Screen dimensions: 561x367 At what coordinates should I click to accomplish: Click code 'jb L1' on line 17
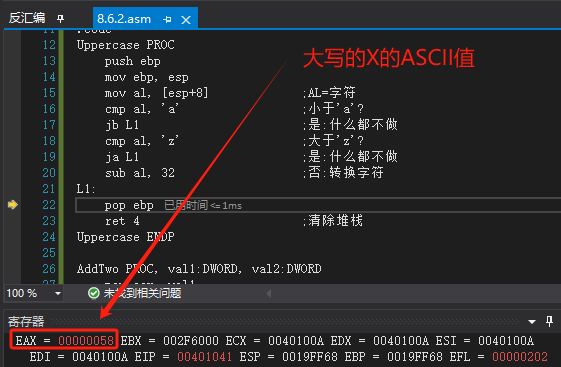click(122, 125)
